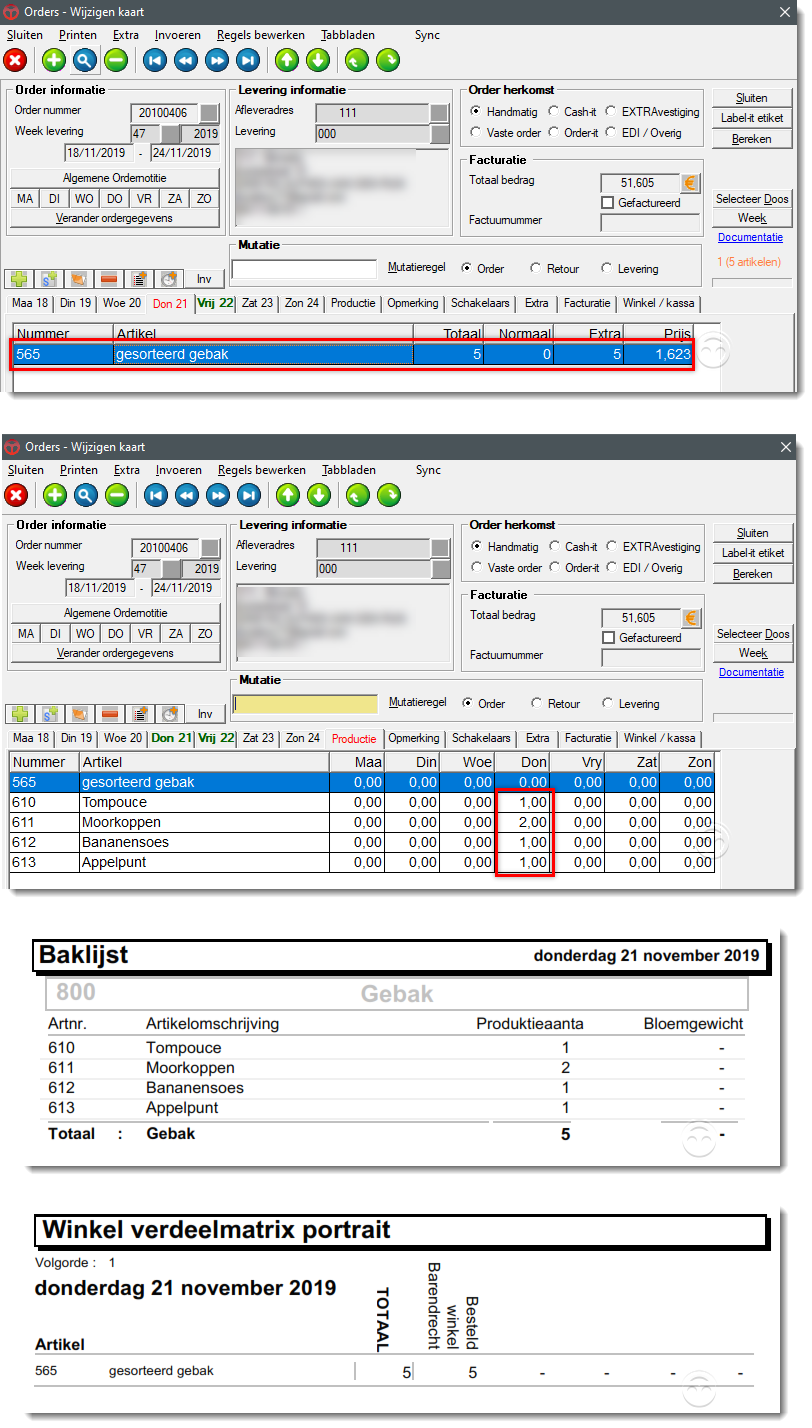Switch to Schakelaars tab in Productie-view Orders window

tap(483, 738)
